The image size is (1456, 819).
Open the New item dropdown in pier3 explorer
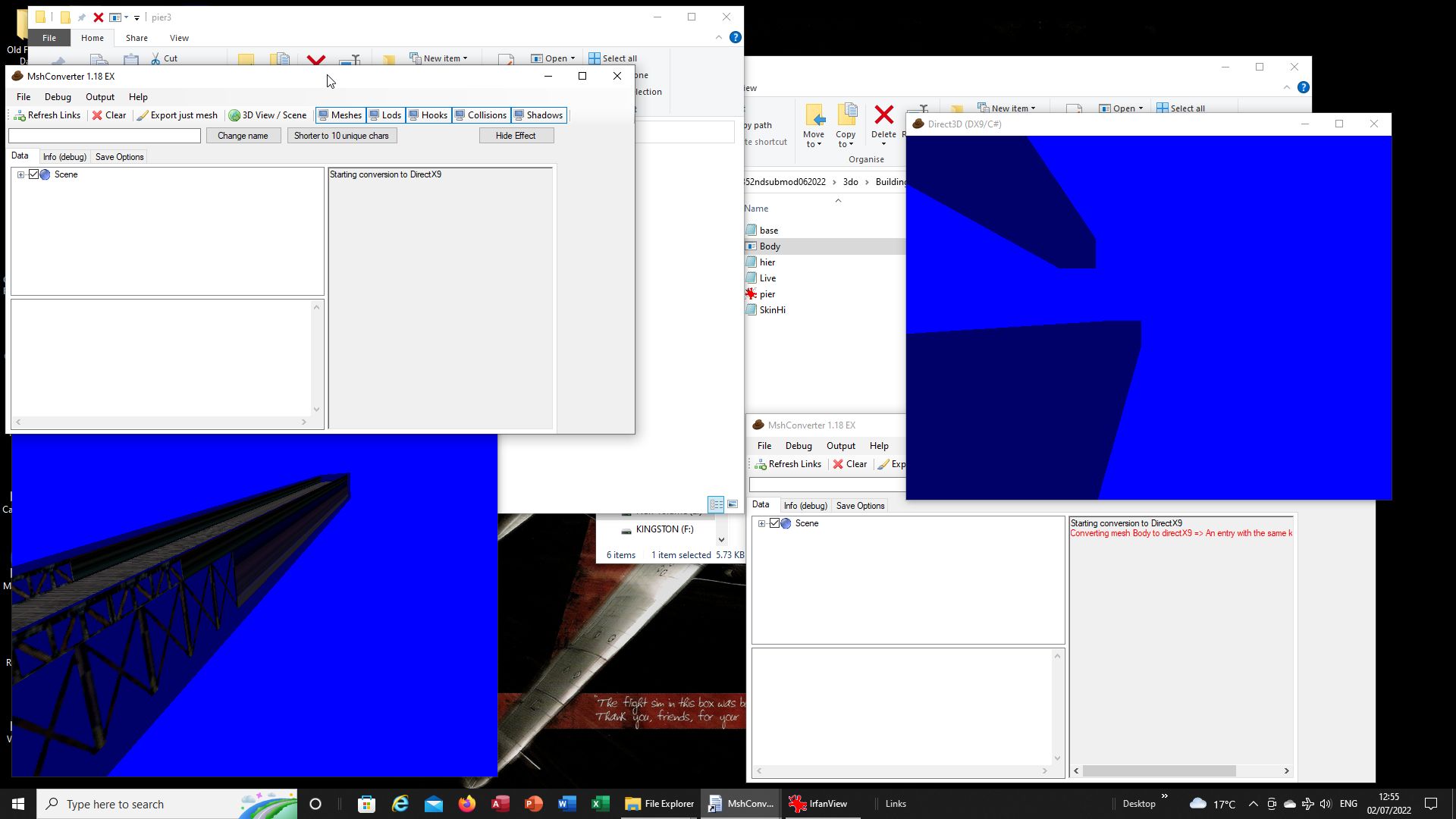coord(440,58)
